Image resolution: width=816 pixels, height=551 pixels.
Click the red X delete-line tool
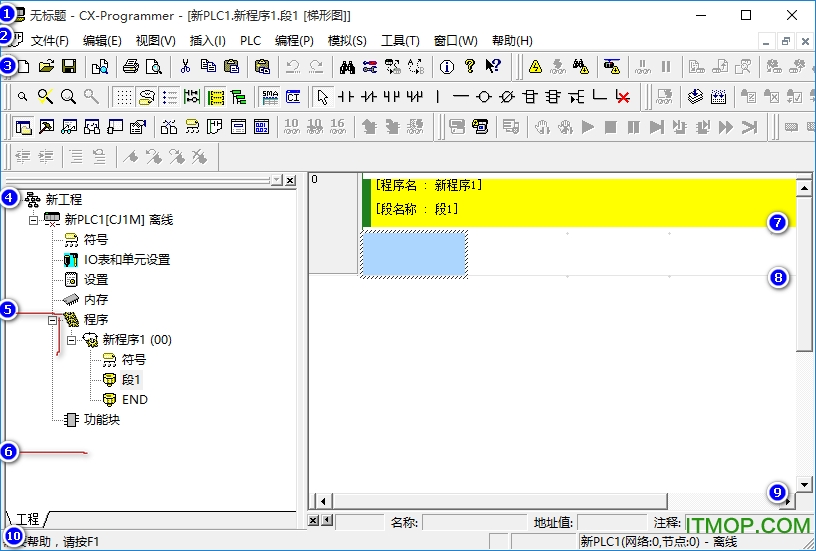pyautogui.click(x=622, y=97)
